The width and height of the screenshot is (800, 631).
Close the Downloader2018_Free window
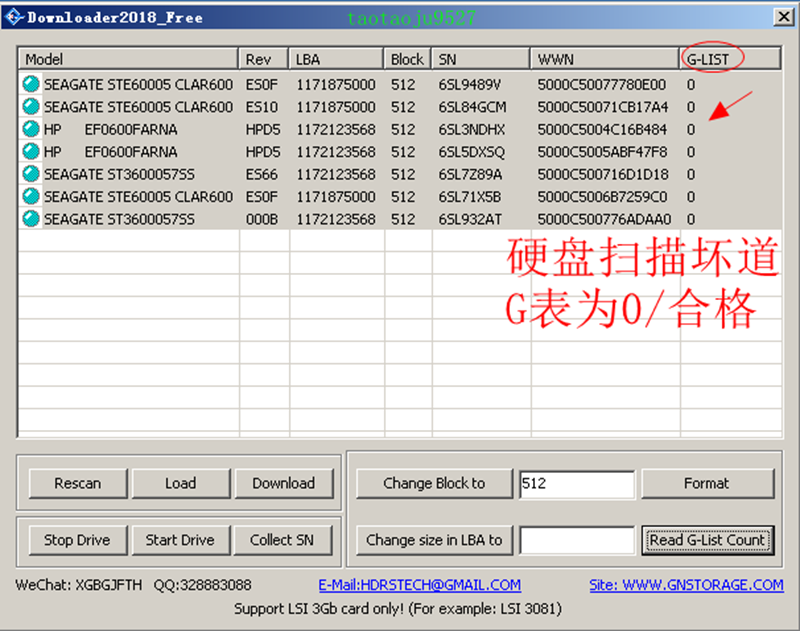tap(784, 17)
